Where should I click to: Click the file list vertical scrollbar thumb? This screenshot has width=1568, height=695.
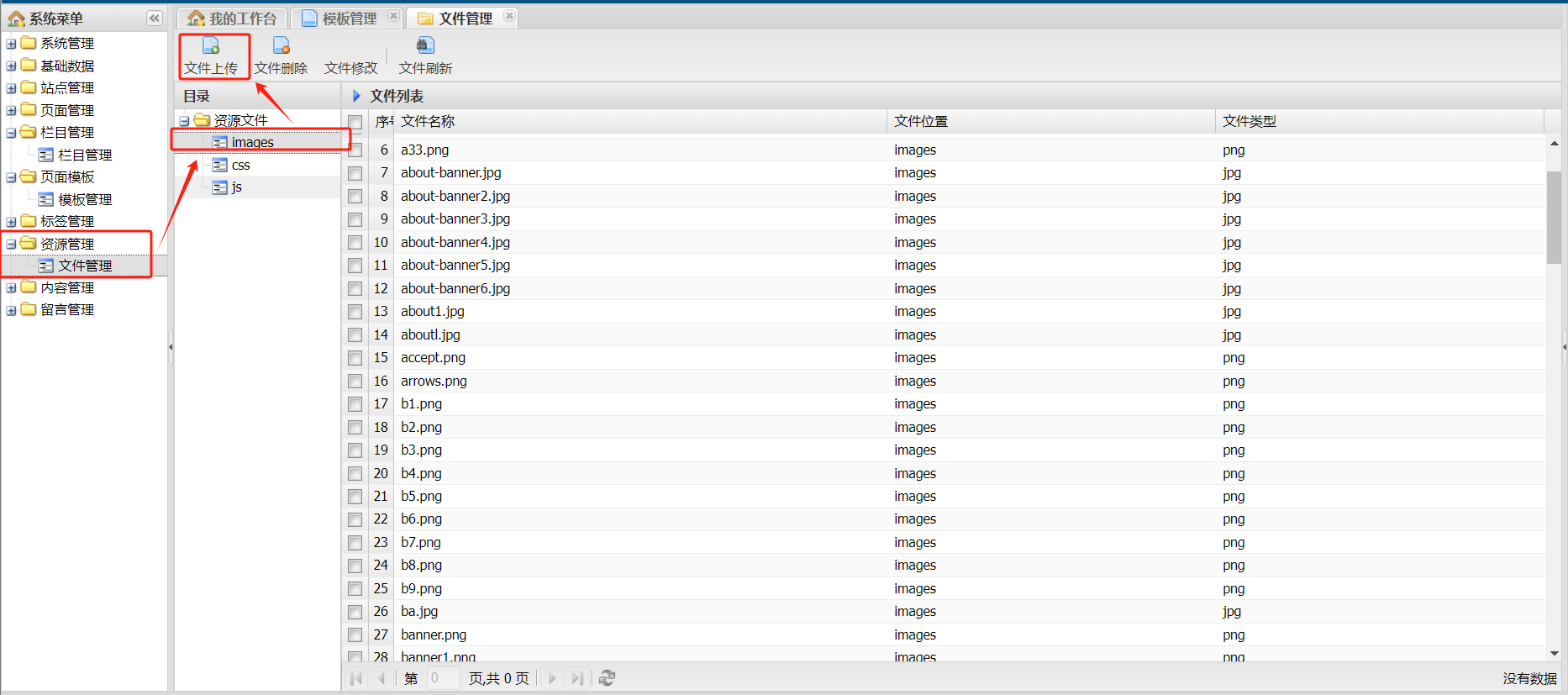pos(1554,217)
